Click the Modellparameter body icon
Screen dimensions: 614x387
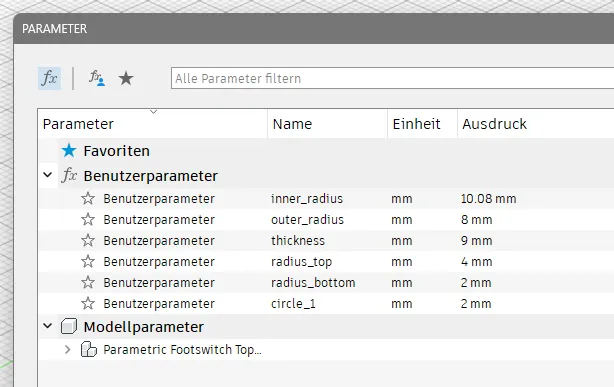coord(69,326)
